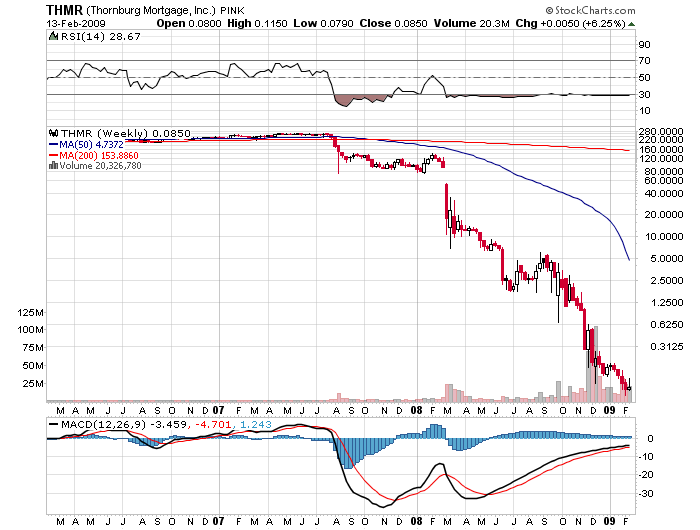Click the red -4.701 MACD signal value
This screenshot has width=700, height=530.
pos(213,425)
